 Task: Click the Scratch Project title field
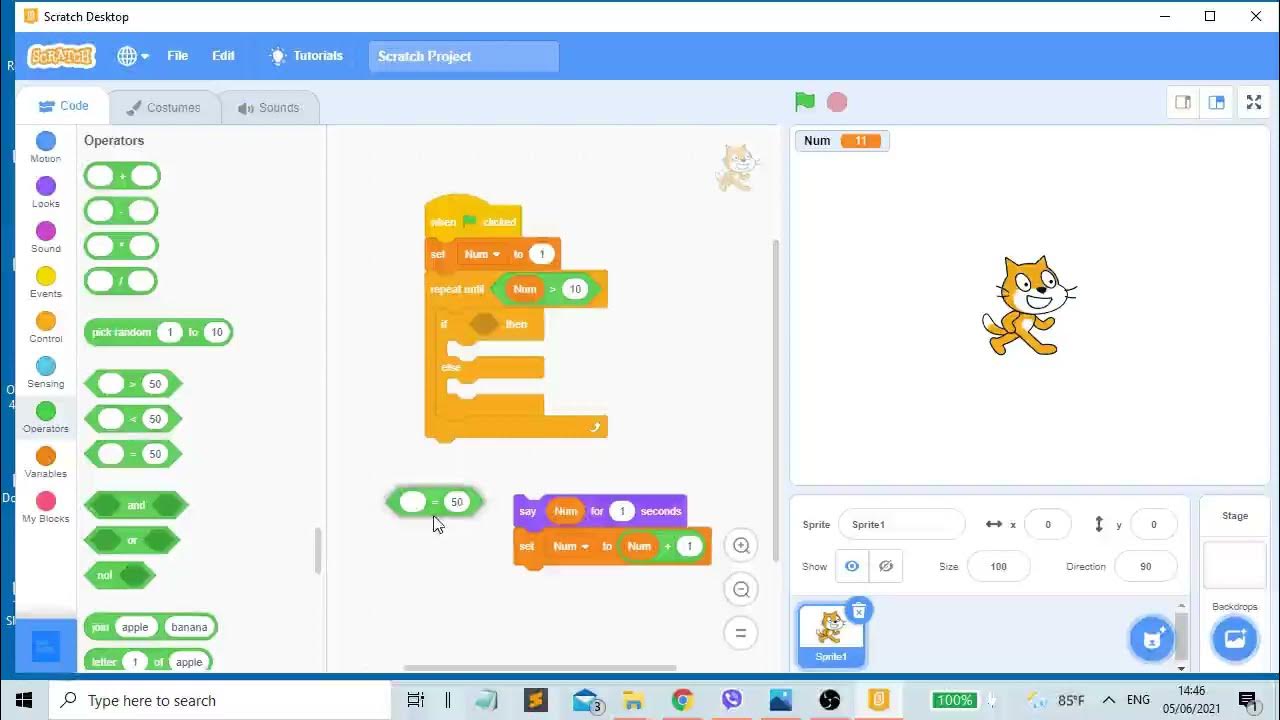(464, 56)
